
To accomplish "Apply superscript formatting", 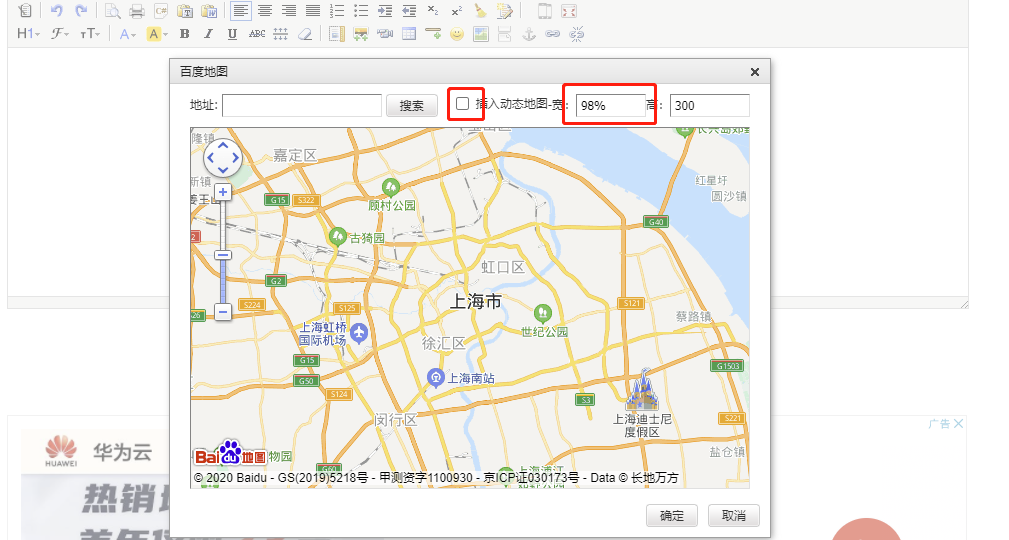I will [457, 10].
